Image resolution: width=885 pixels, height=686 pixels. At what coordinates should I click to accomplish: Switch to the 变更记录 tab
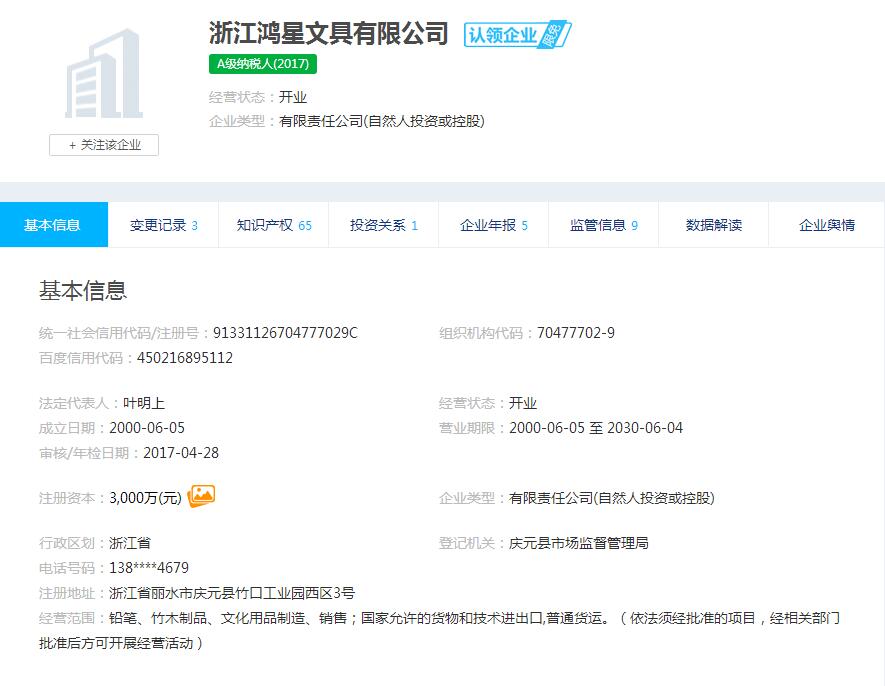[163, 225]
